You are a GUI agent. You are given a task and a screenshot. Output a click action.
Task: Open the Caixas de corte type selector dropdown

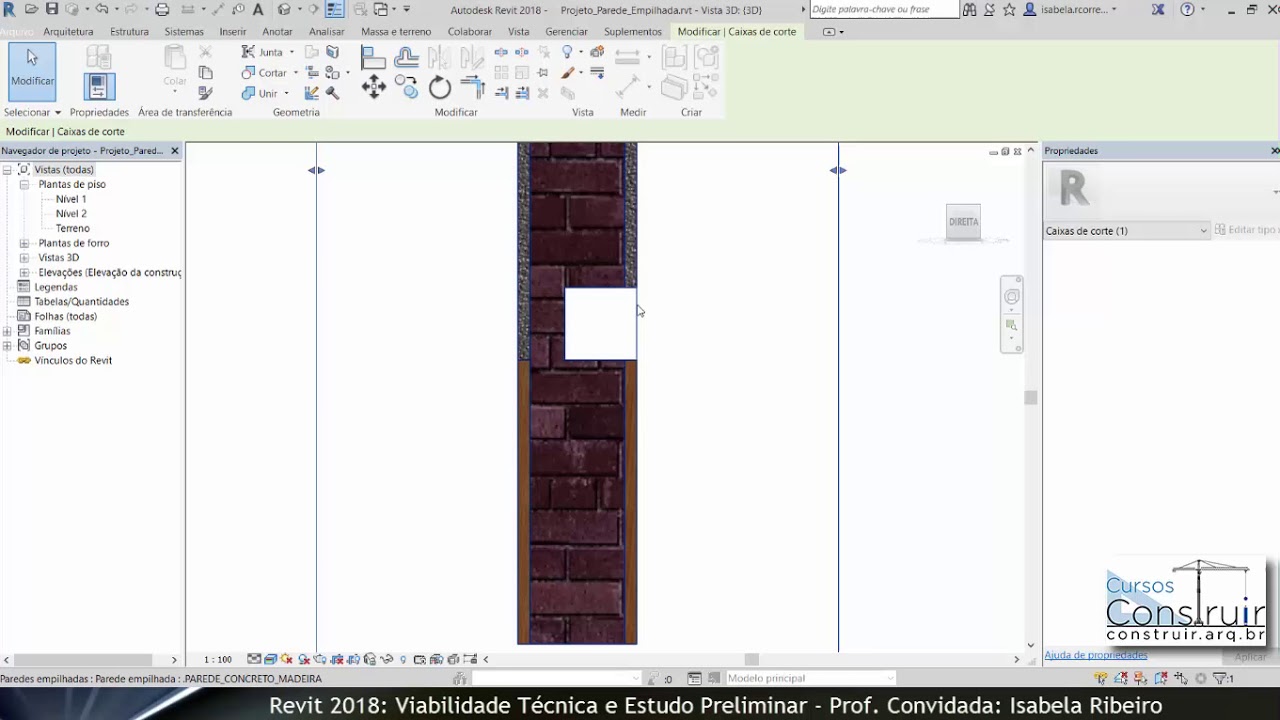pyautogui.click(x=1126, y=231)
